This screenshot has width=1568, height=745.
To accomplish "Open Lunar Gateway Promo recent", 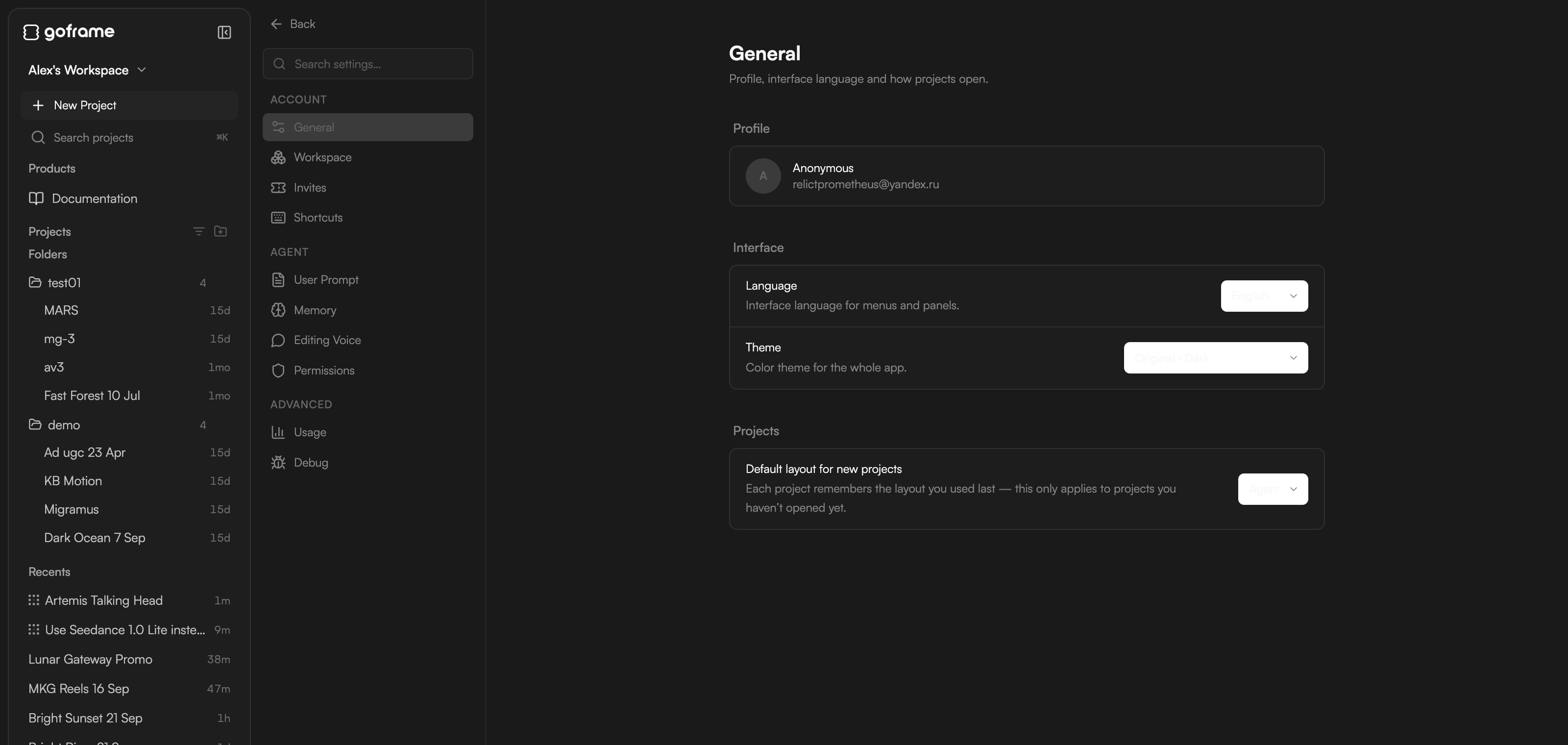I will coord(129,659).
